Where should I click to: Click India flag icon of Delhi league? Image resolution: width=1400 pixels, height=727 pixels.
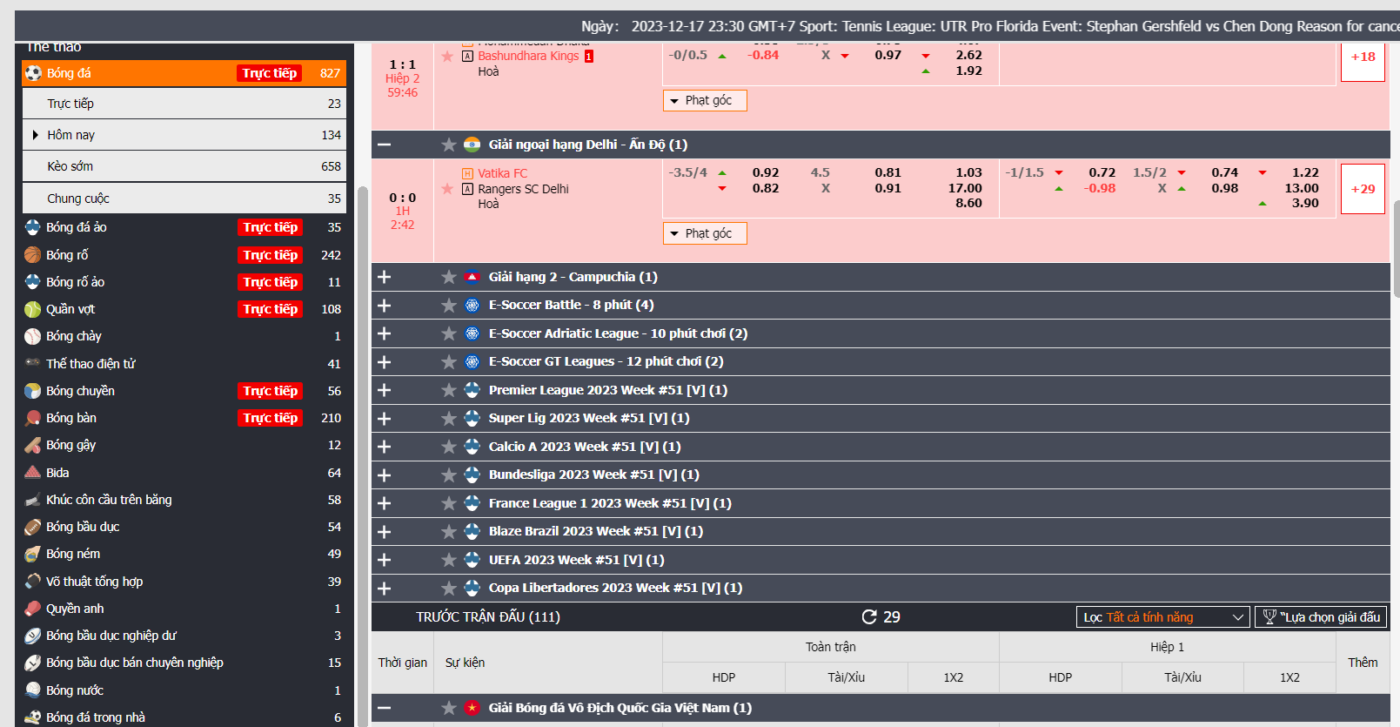coord(472,145)
